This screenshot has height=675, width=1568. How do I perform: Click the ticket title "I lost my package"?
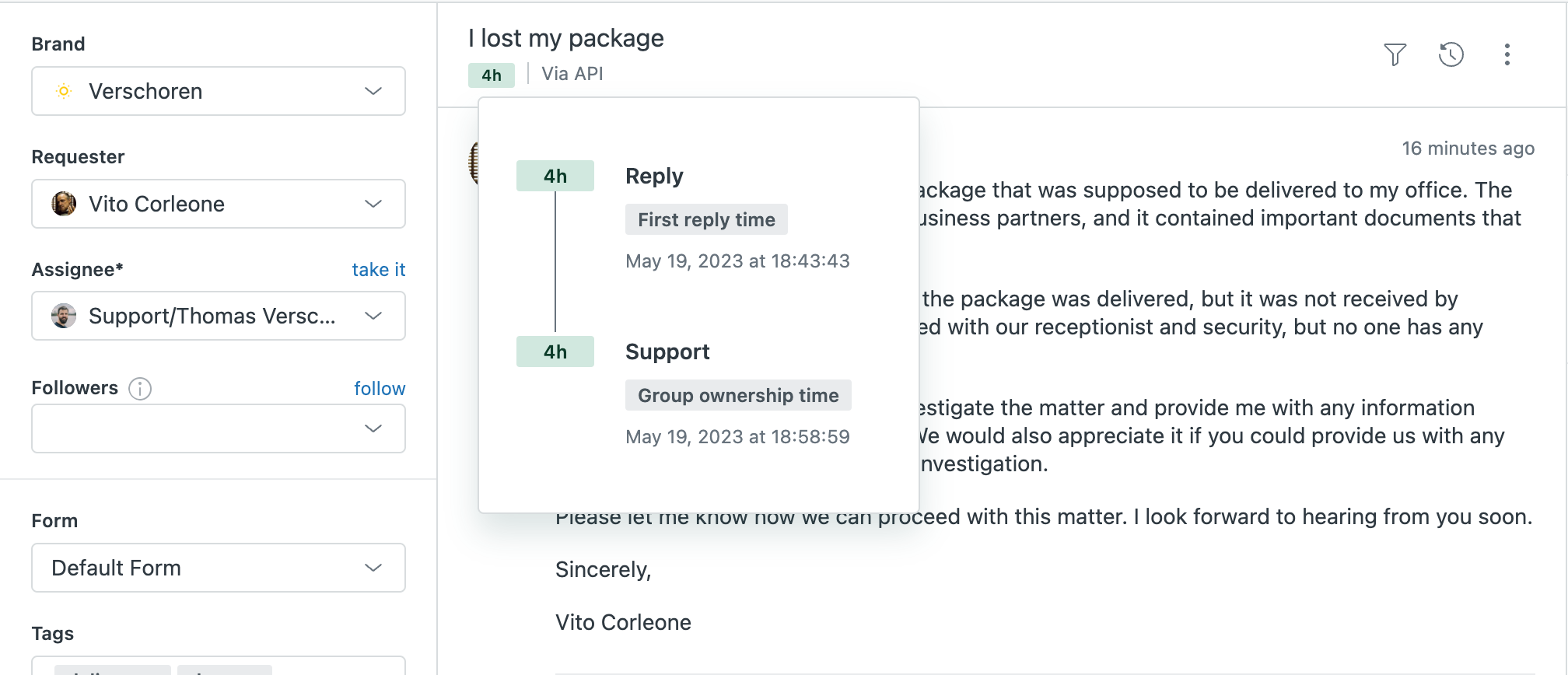click(565, 38)
